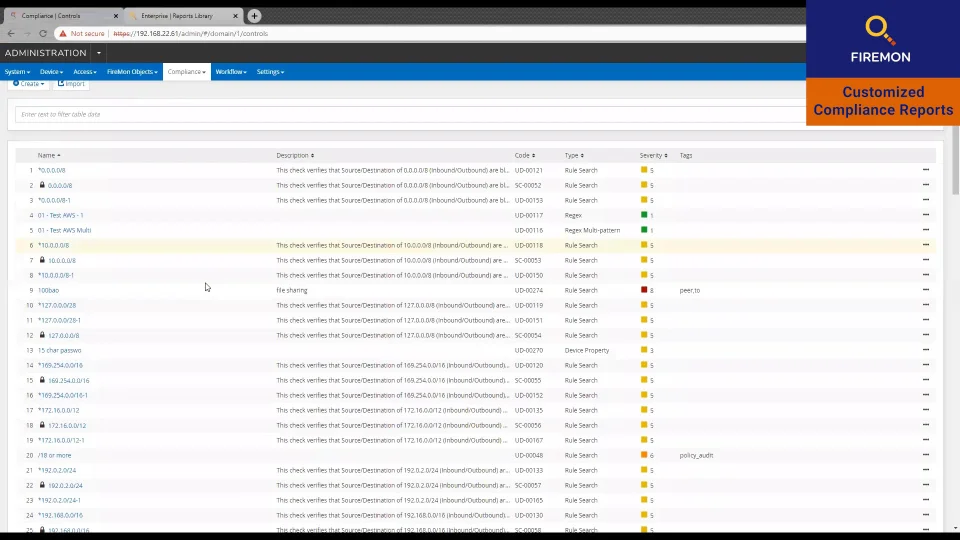
Task: Click the Not secure warning icon
Action: pyautogui.click(x=62, y=34)
